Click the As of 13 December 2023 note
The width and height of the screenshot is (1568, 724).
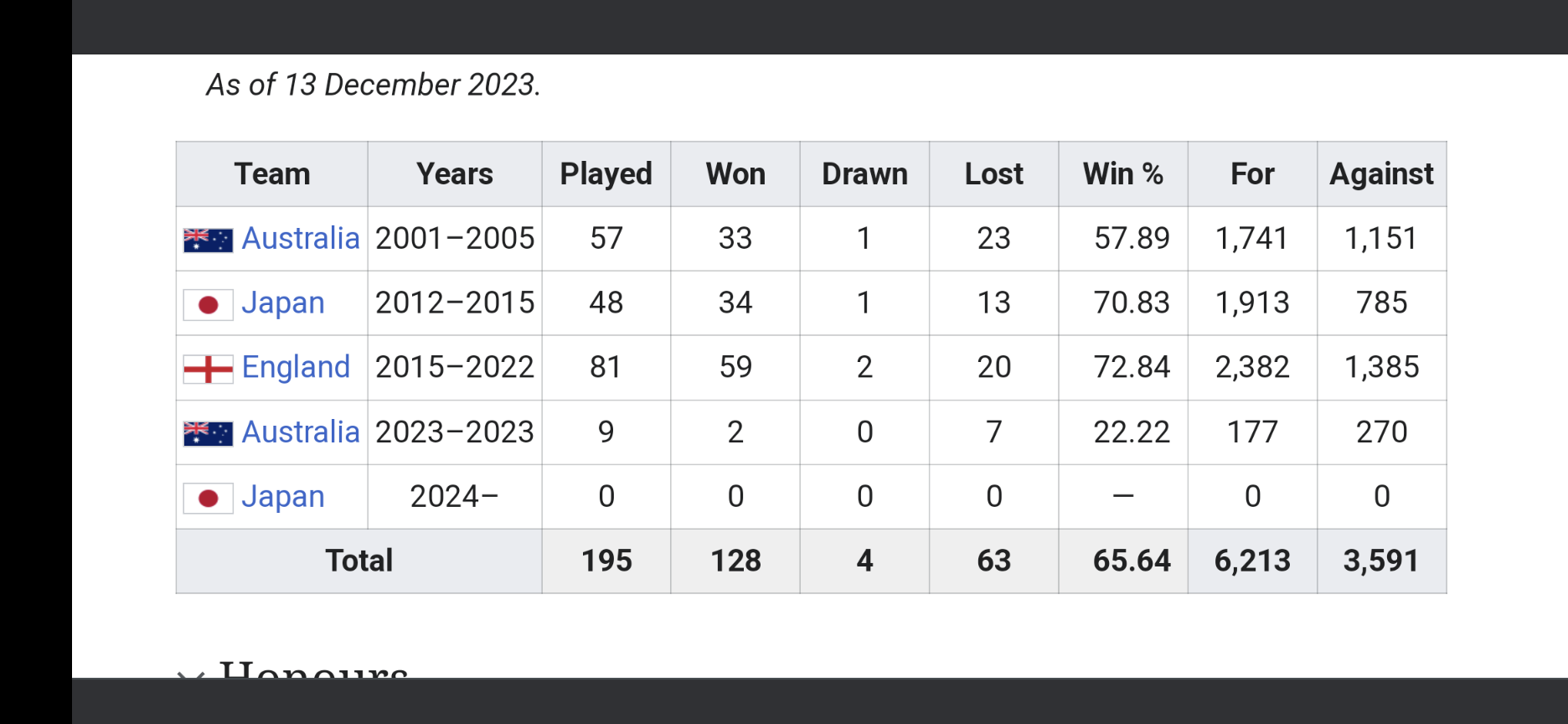coord(374,85)
